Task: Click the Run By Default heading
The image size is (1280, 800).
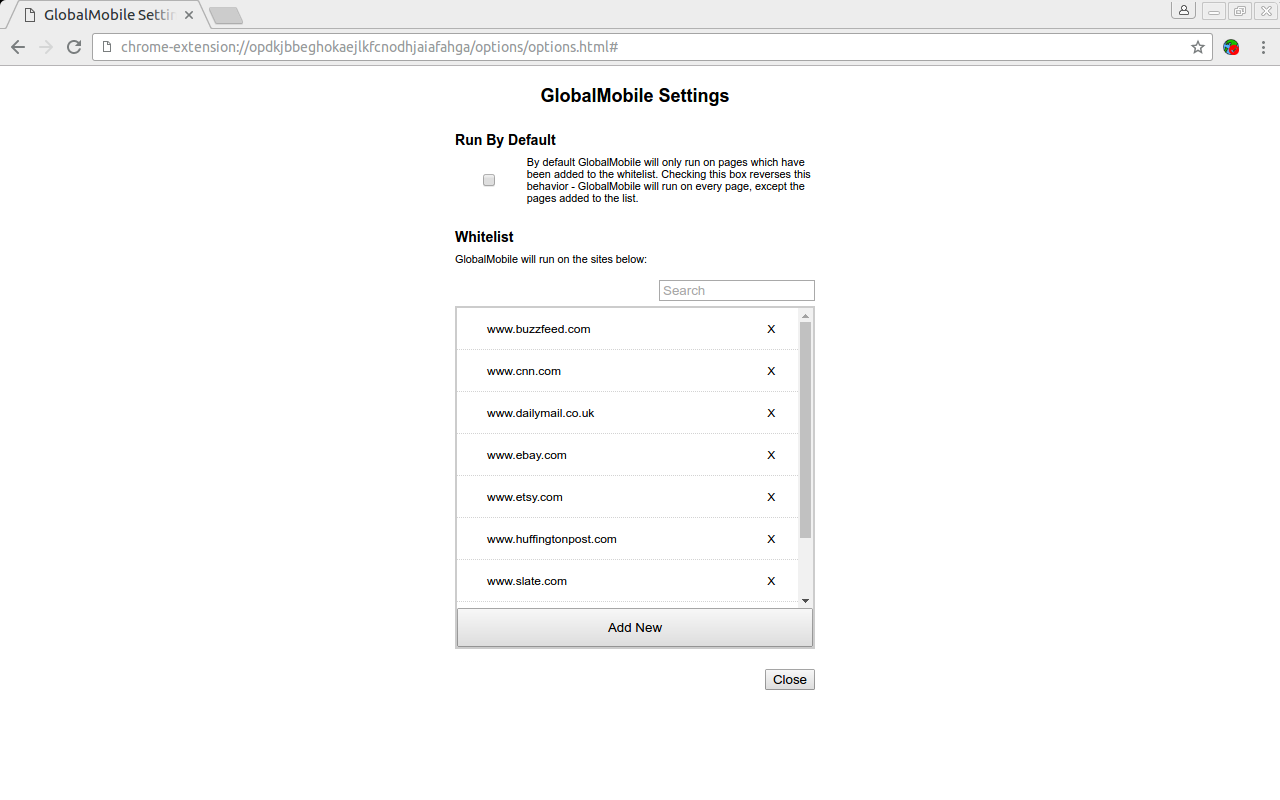Action: 505,140
